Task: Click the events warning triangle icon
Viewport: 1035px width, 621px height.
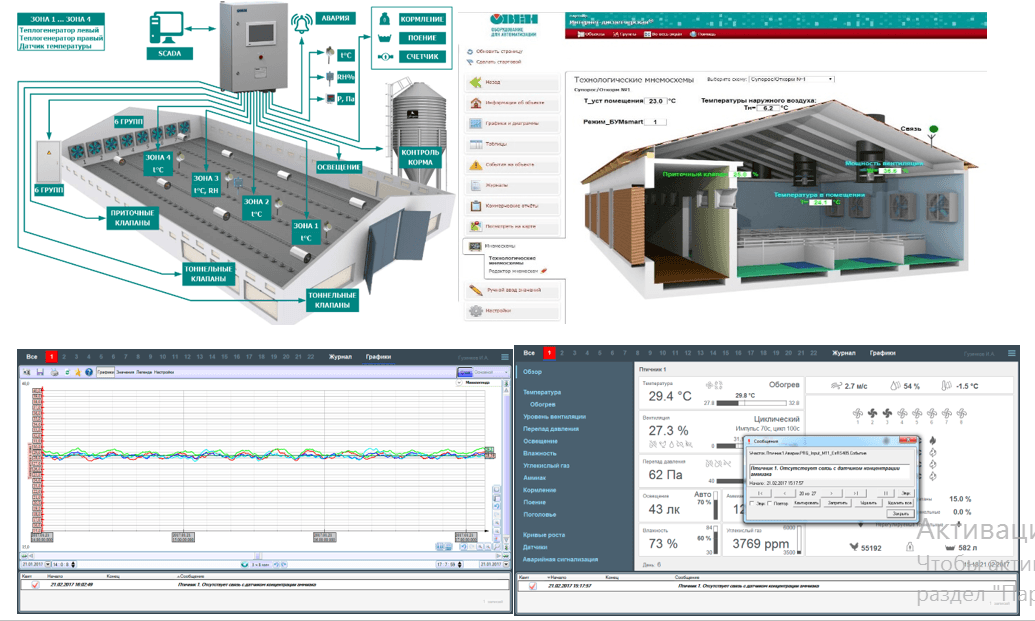Action: click(476, 164)
